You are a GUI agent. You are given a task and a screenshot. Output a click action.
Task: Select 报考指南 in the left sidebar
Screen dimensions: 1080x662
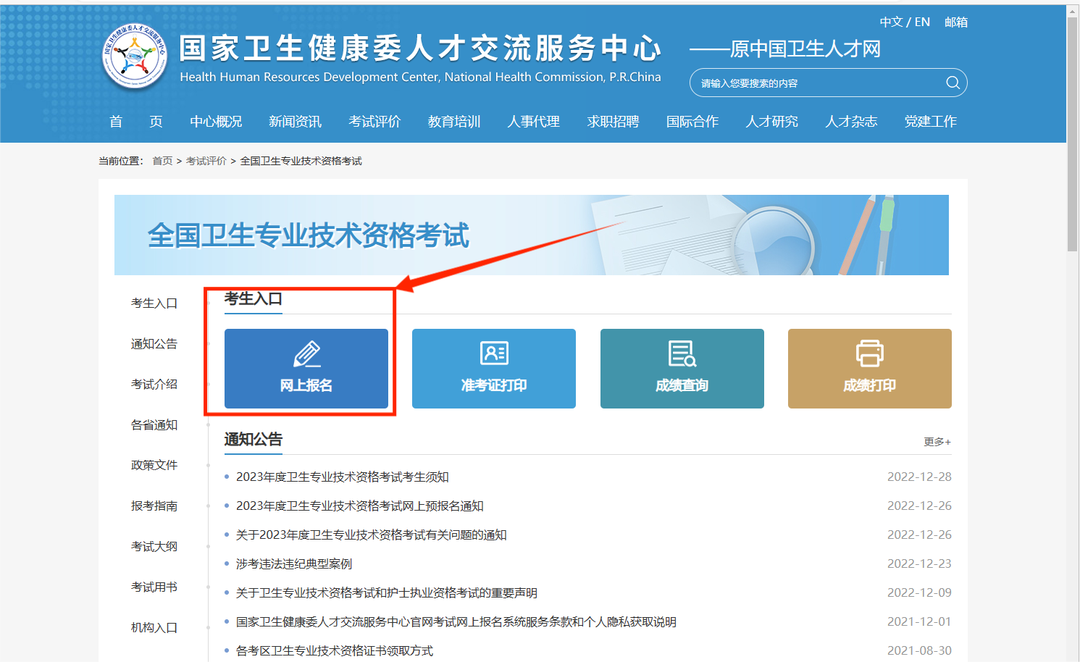[154, 506]
